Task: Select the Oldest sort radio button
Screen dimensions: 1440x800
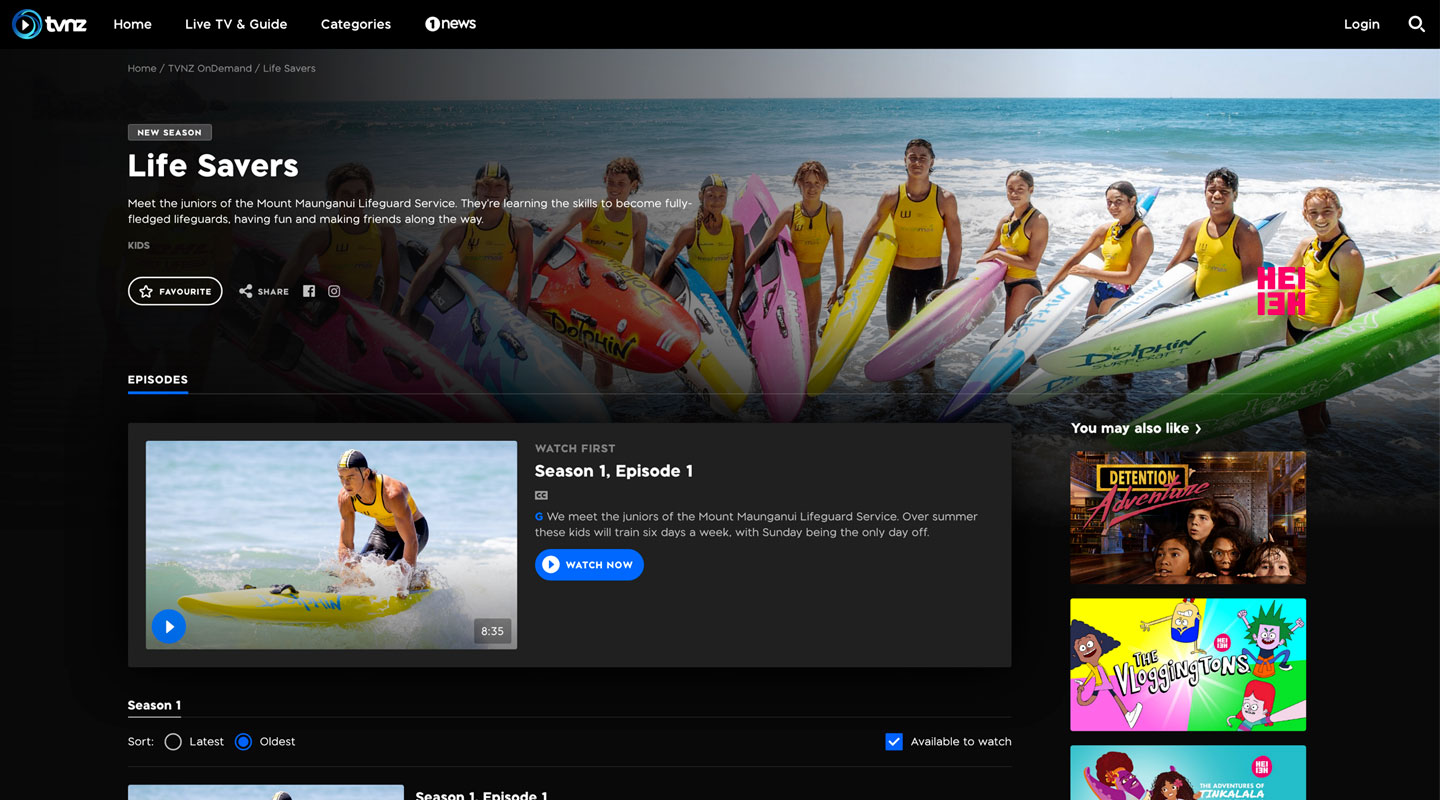Action: tap(243, 742)
